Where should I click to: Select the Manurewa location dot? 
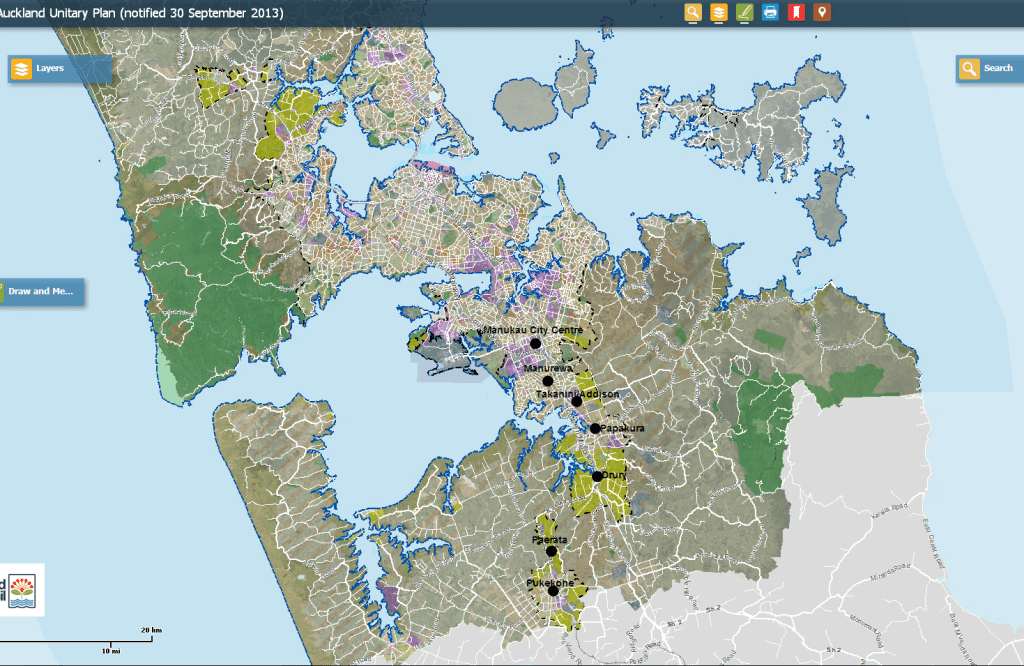click(548, 381)
